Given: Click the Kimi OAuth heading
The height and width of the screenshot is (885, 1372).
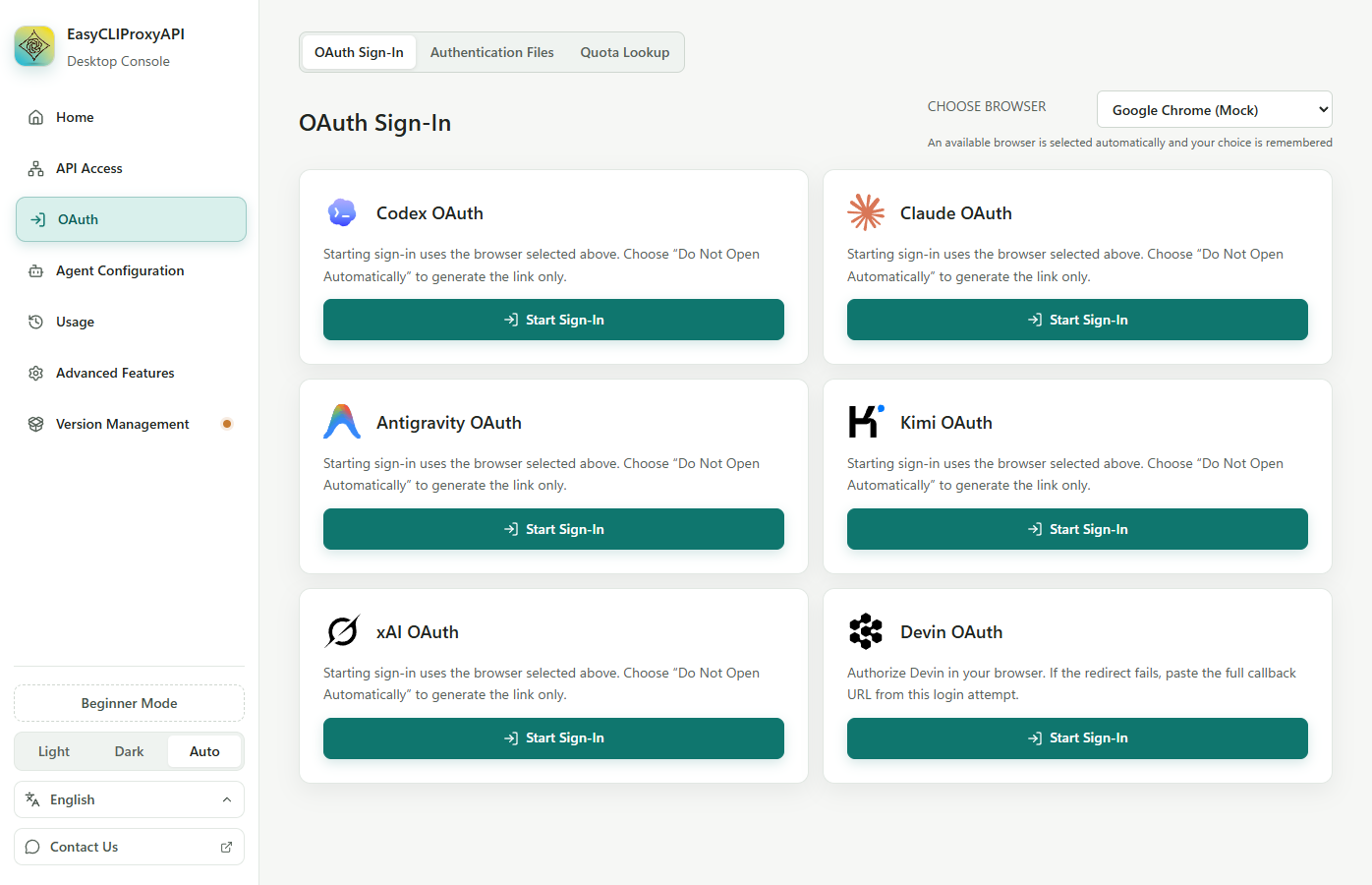Looking at the screenshot, I should (946, 423).
